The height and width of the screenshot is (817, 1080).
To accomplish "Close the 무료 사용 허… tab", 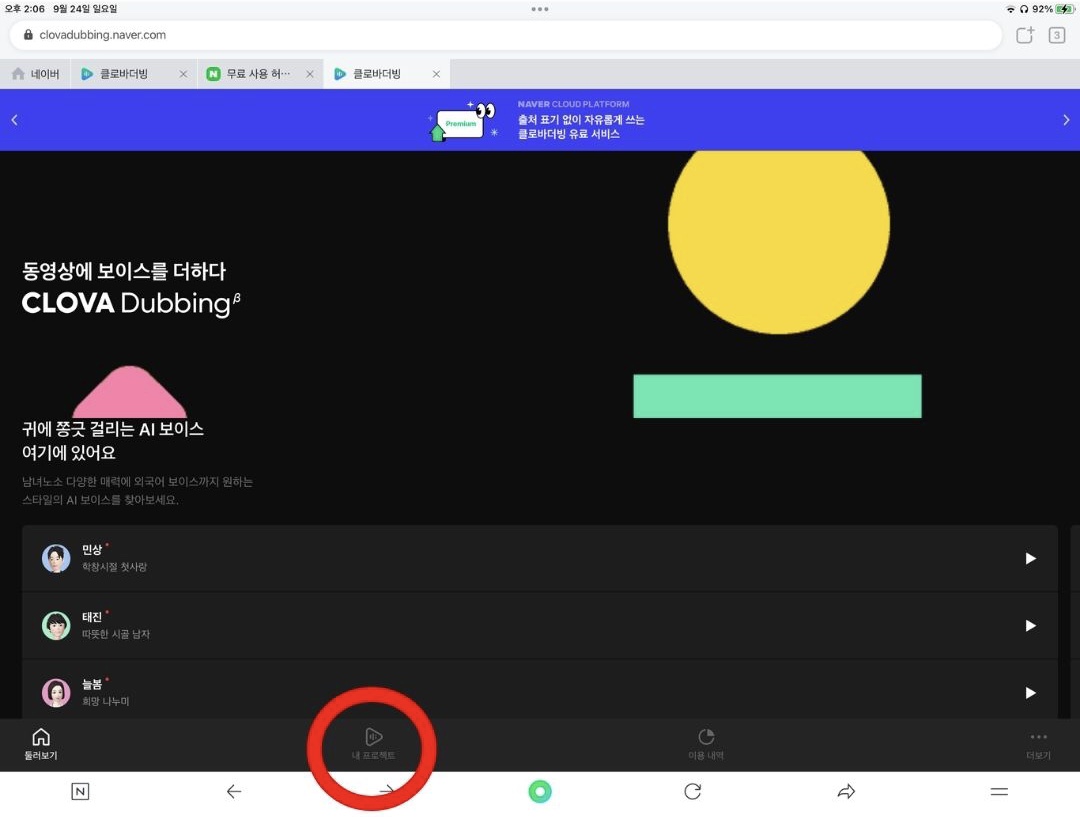I will [310, 74].
